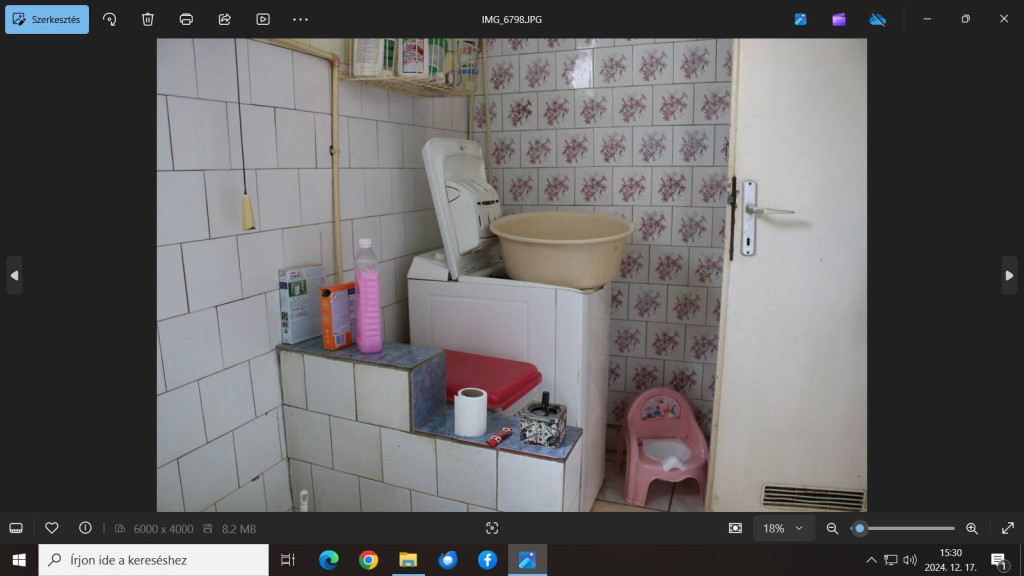The image size is (1024, 576).
Task: Delete the photo using the trash icon
Action: [148, 19]
